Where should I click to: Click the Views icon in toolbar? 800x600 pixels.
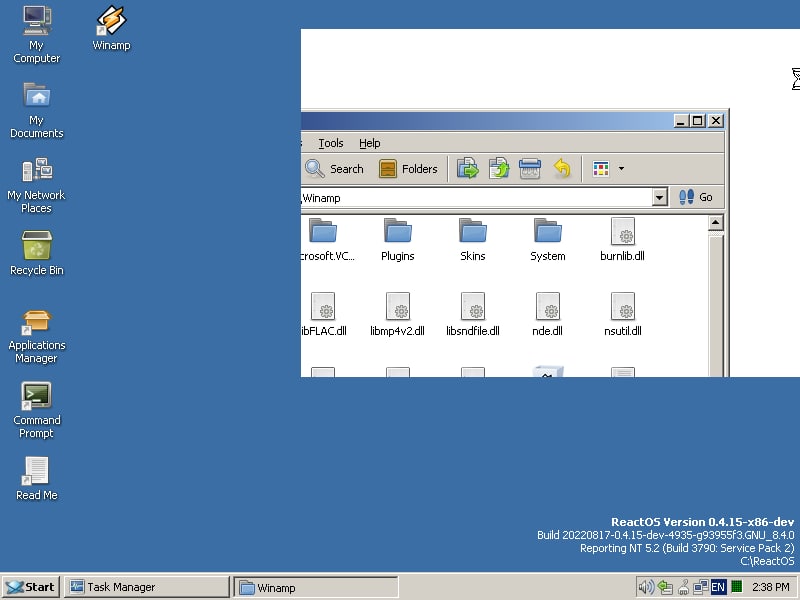(601, 169)
